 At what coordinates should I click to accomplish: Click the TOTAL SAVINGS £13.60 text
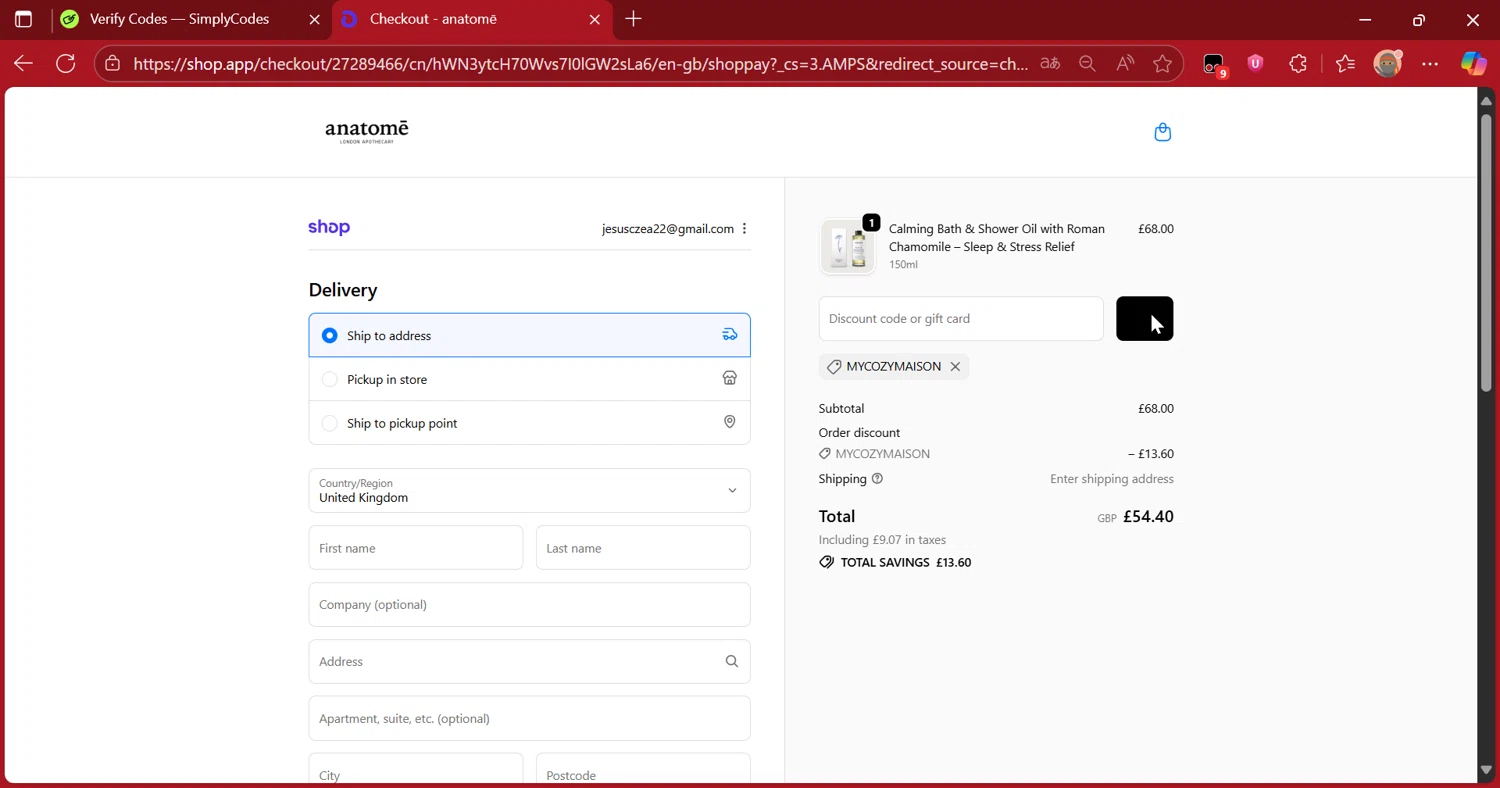(906, 562)
